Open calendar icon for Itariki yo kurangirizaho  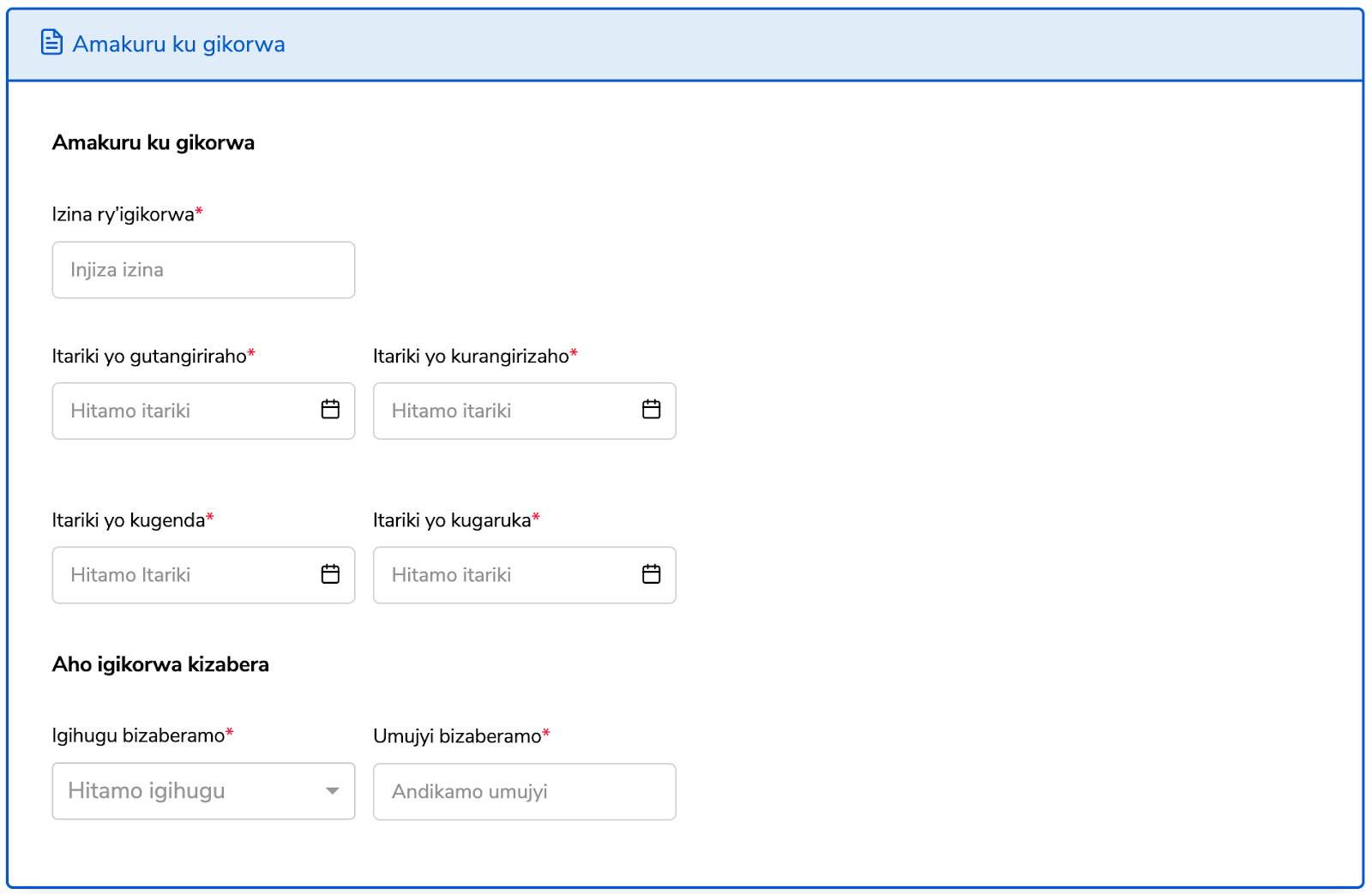click(651, 410)
